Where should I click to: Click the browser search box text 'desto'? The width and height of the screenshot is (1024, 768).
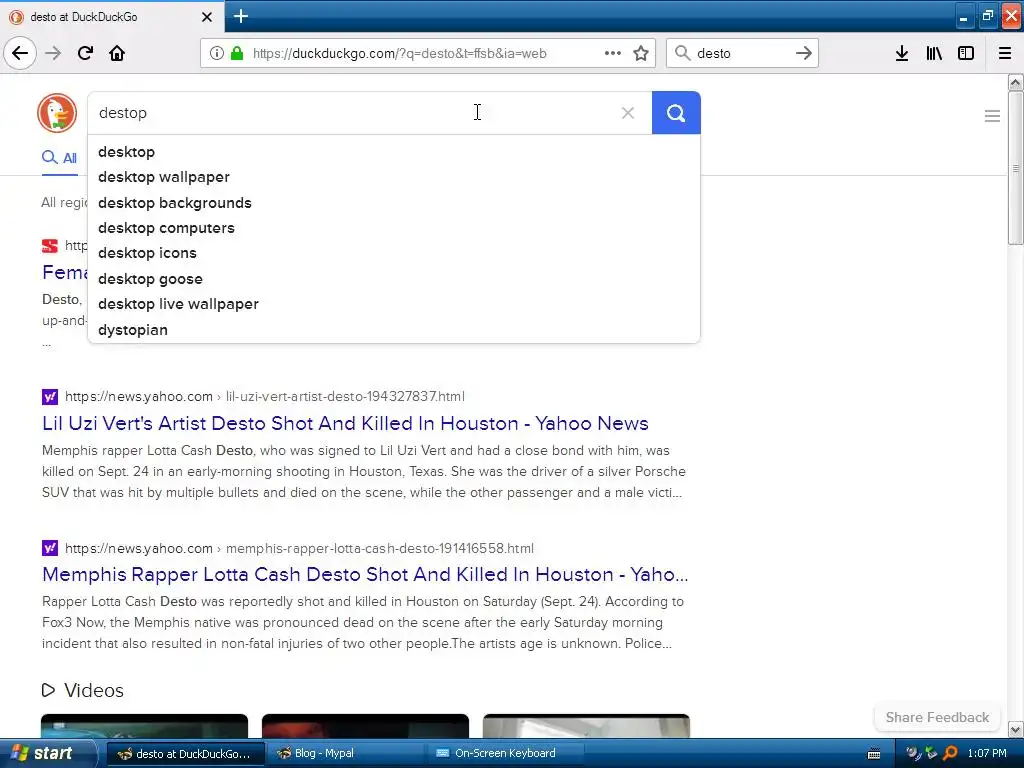[713, 54]
